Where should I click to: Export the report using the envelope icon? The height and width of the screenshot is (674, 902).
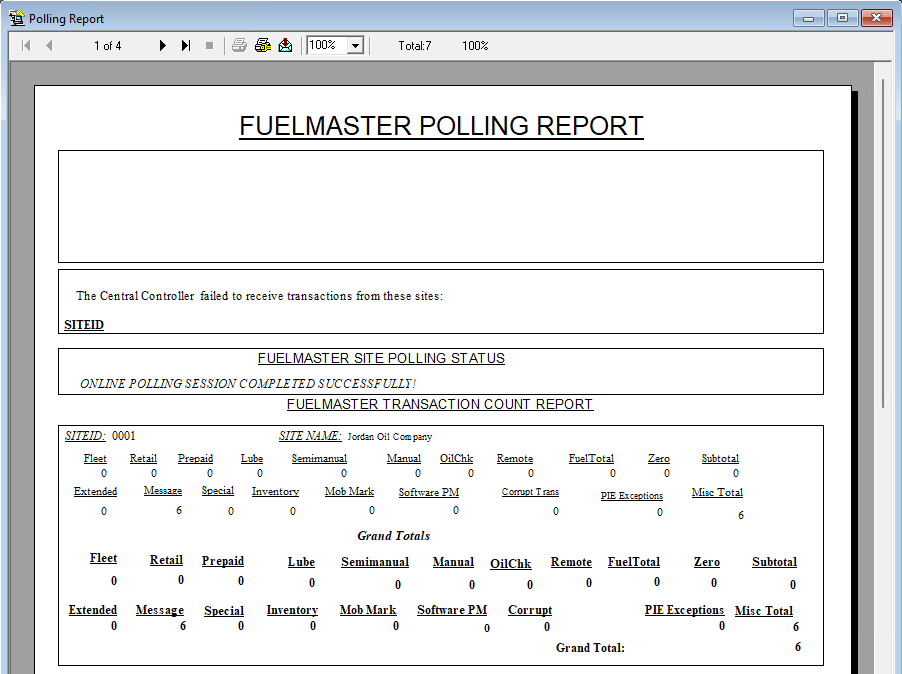coord(285,45)
